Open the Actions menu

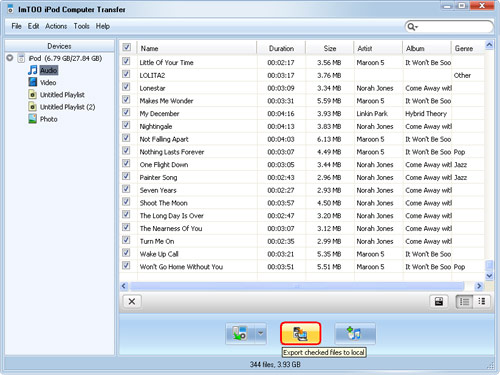(x=56, y=26)
